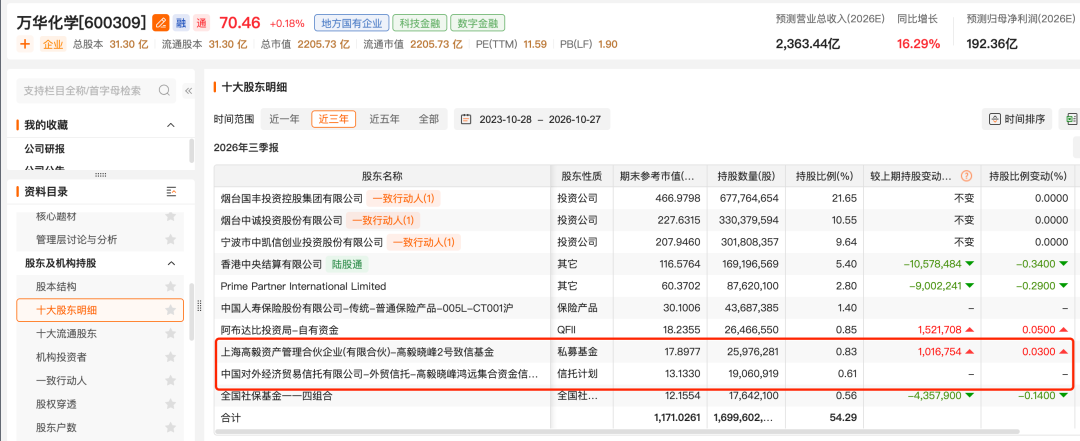The image size is (1080, 441).
Task: Click the 融 badge next to stock name
Action: (180, 23)
